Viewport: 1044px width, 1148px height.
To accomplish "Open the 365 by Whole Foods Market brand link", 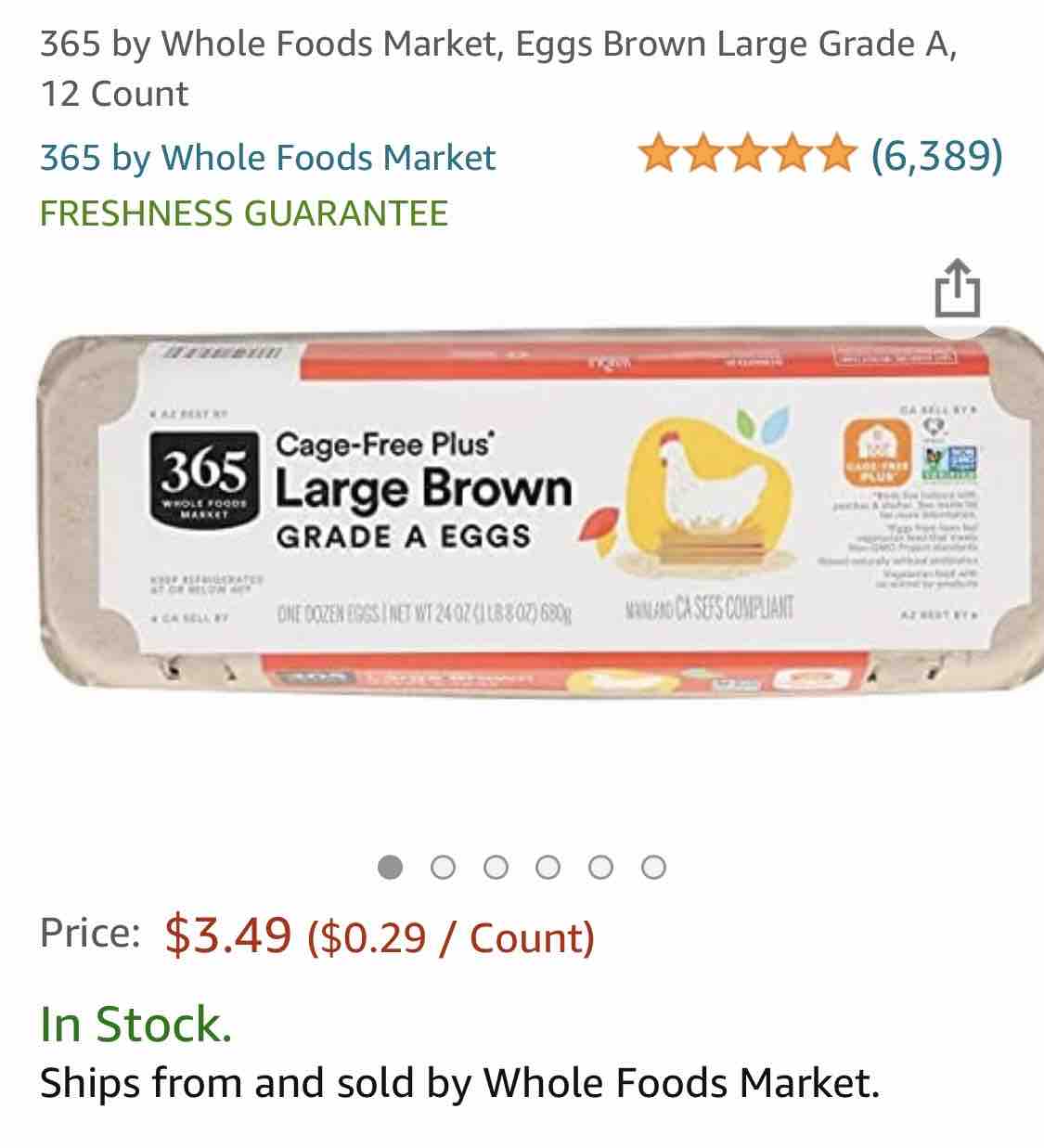I will point(267,157).
